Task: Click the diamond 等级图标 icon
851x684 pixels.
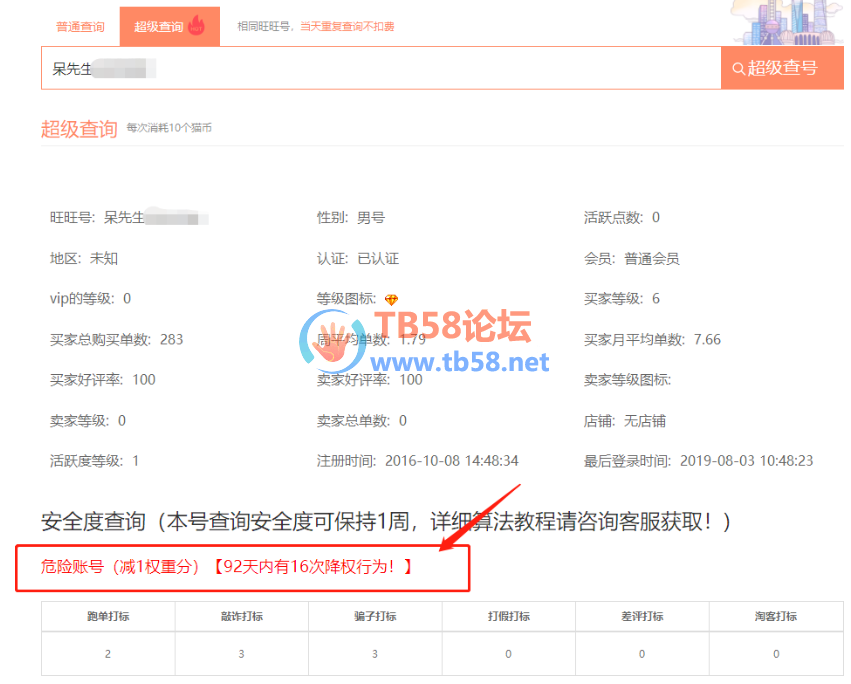Action: (391, 299)
